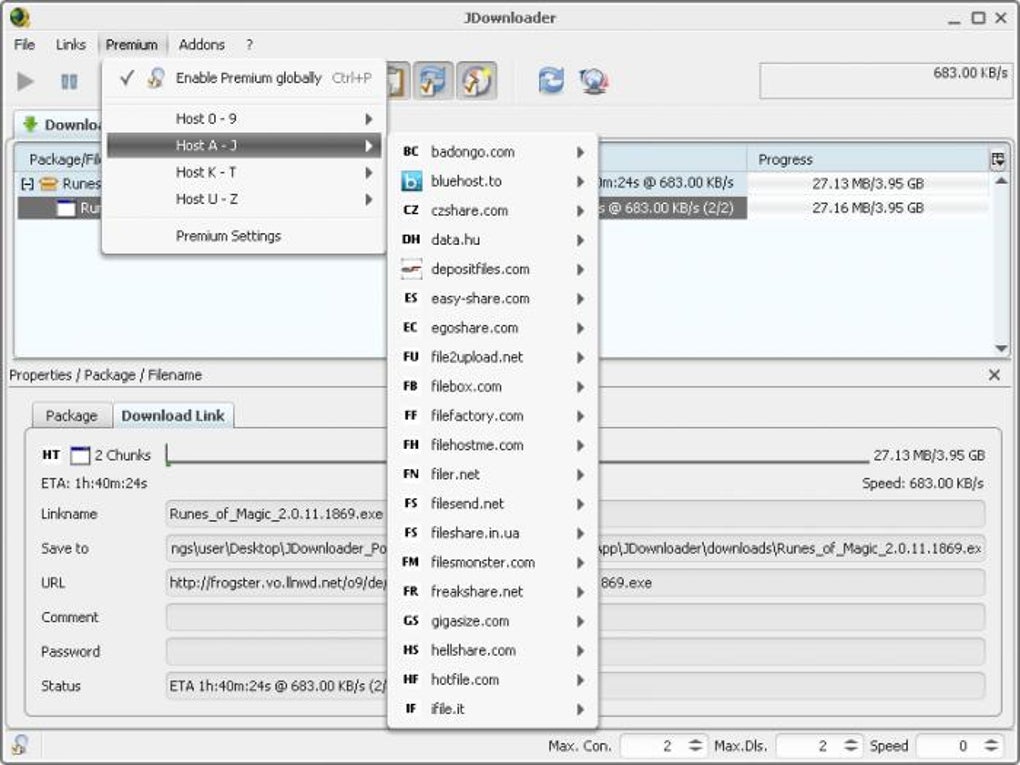
Task: Expand freakshare.net submenu arrow
Action: coord(580,591)
